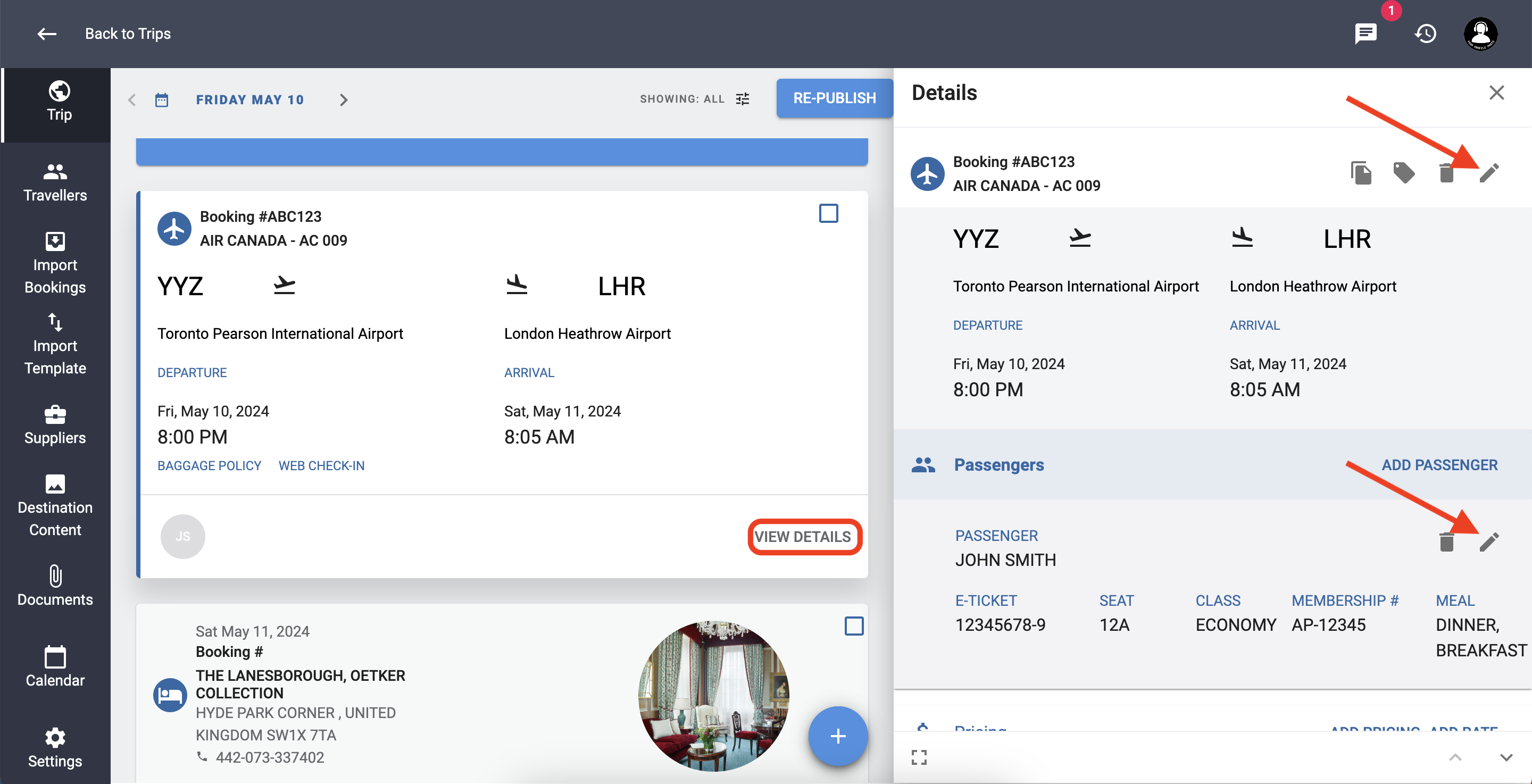This screenshot has height=784, width=1532.
Task: Click membership number AP-12345
Action: pyautogui.click(x=1329, y=625)
